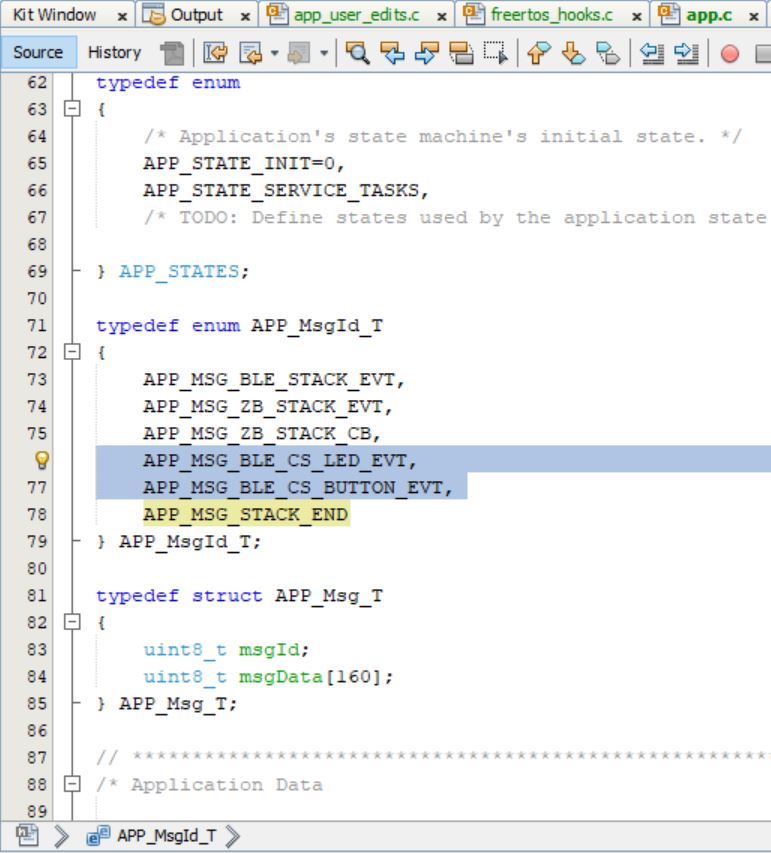This screenshot has width=771, height=853.
Task: Click the Source view button
Action: click(38, 52)
